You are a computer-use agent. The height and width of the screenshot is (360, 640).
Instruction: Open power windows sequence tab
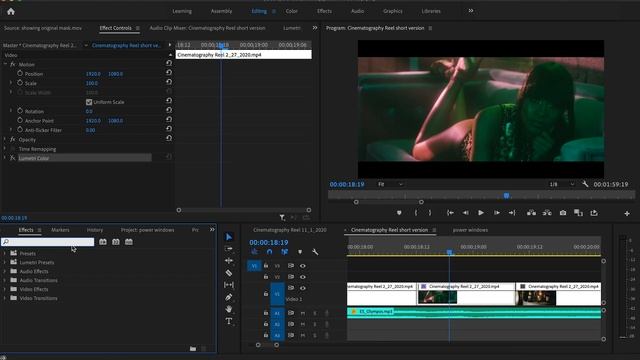point(470,230)
